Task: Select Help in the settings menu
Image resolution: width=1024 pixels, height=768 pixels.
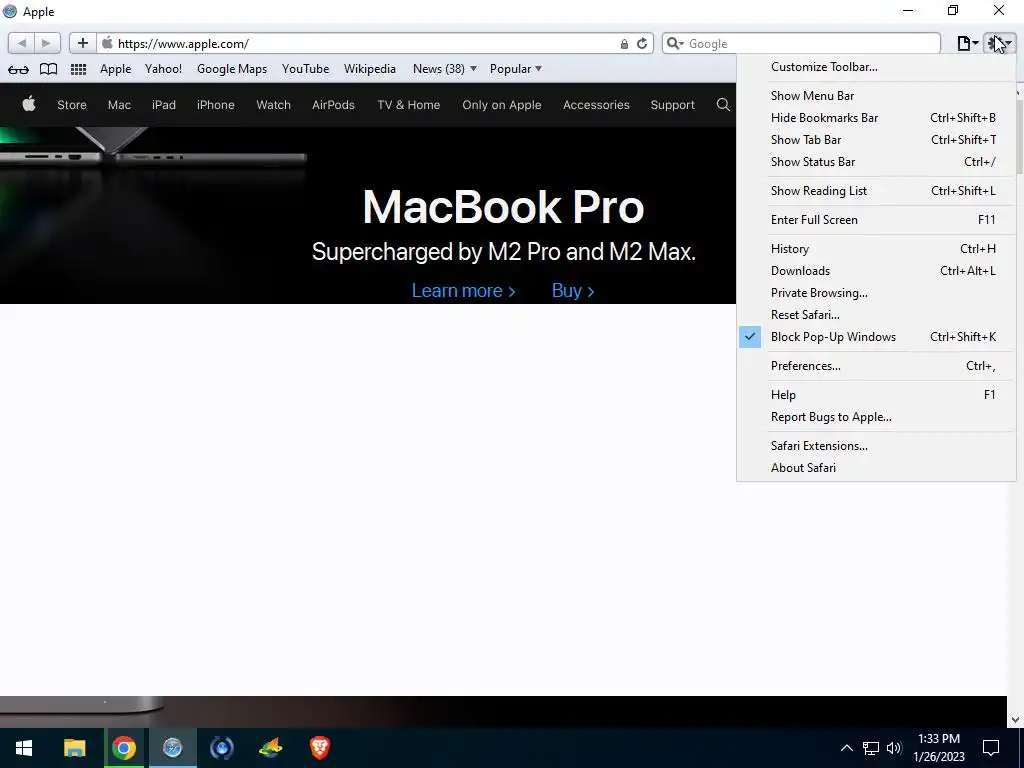Action: (x=876, y=394)
